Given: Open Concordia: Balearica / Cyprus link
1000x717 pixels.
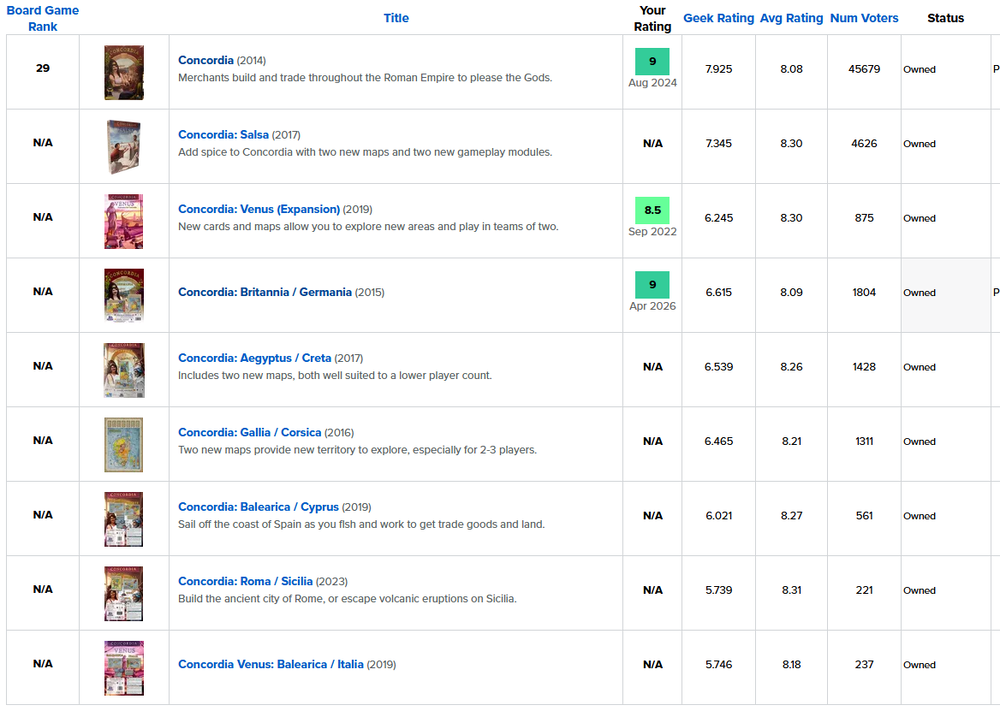Looking at the screenshot, I should pos(258,507).
